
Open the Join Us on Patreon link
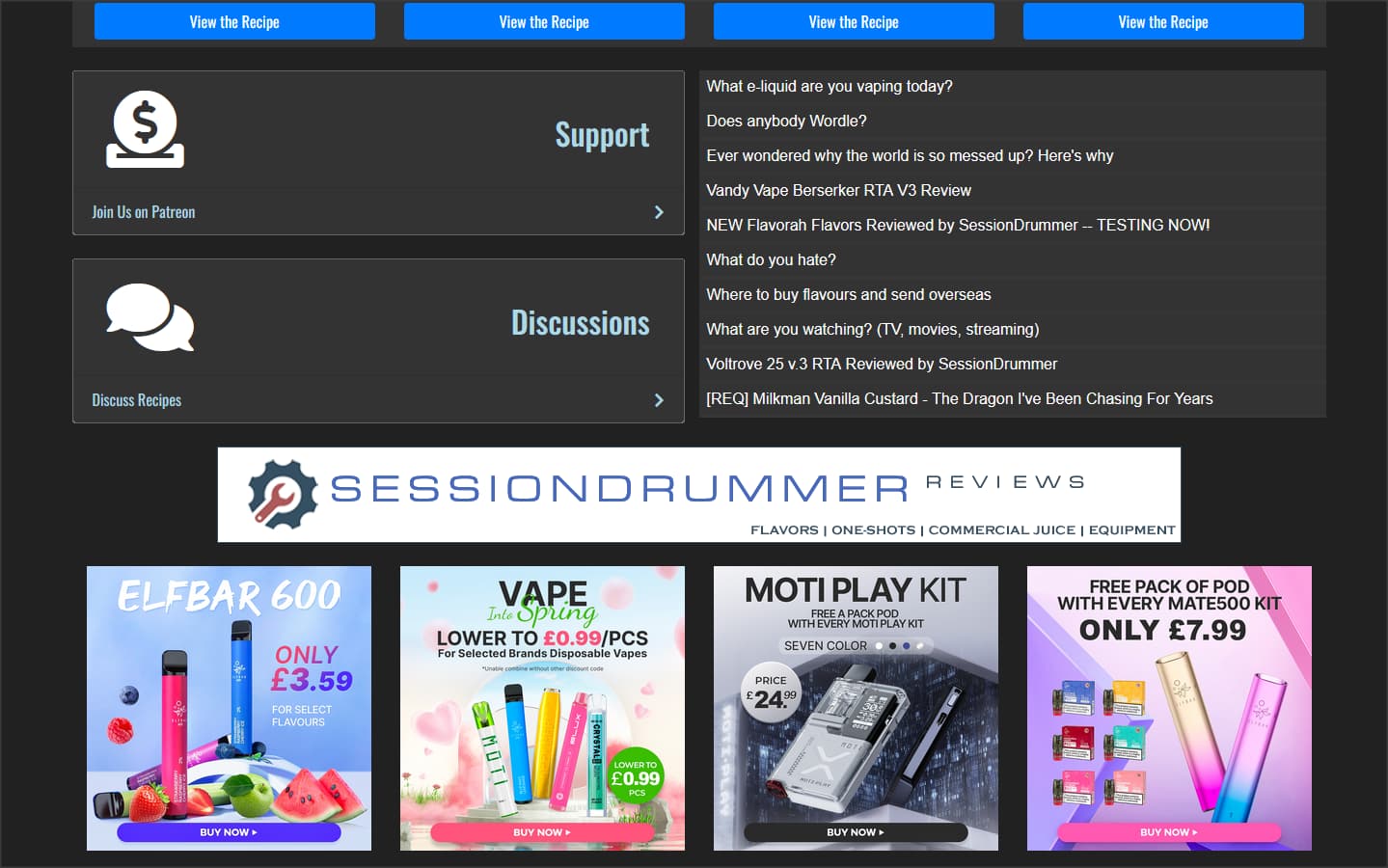point(144,212)
